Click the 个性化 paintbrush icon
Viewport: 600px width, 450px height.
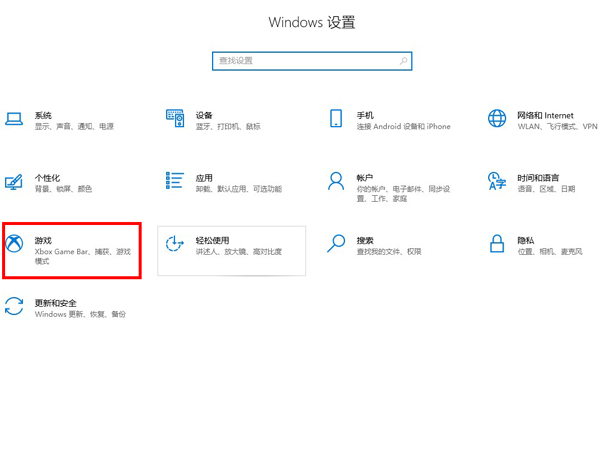tap(14, 182)
